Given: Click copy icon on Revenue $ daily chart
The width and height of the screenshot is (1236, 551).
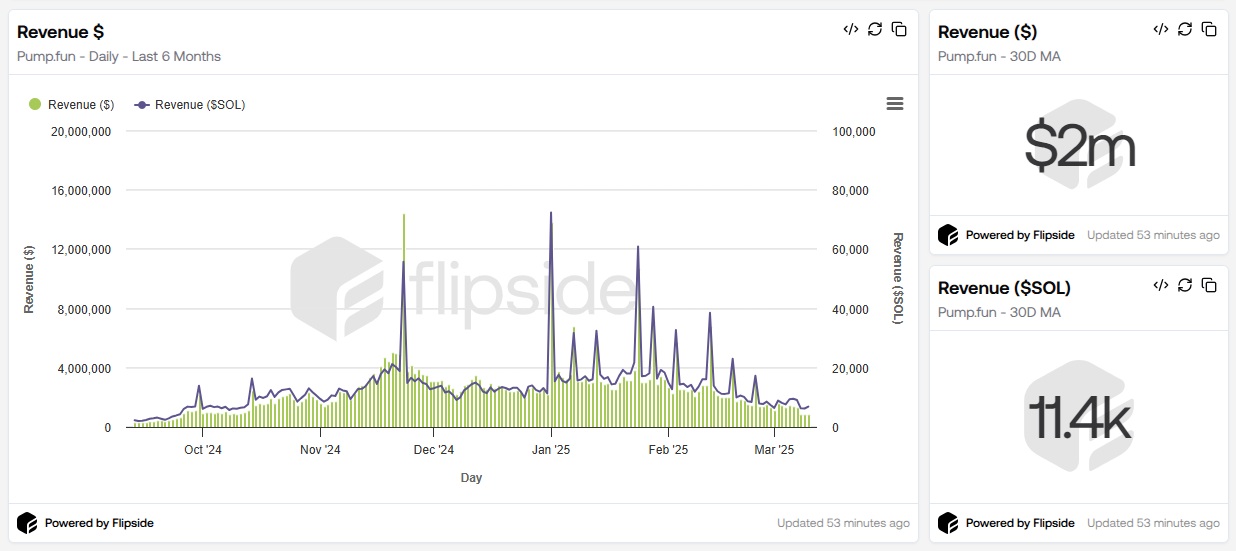Looking at the screenshot, I should pos(899,29).
